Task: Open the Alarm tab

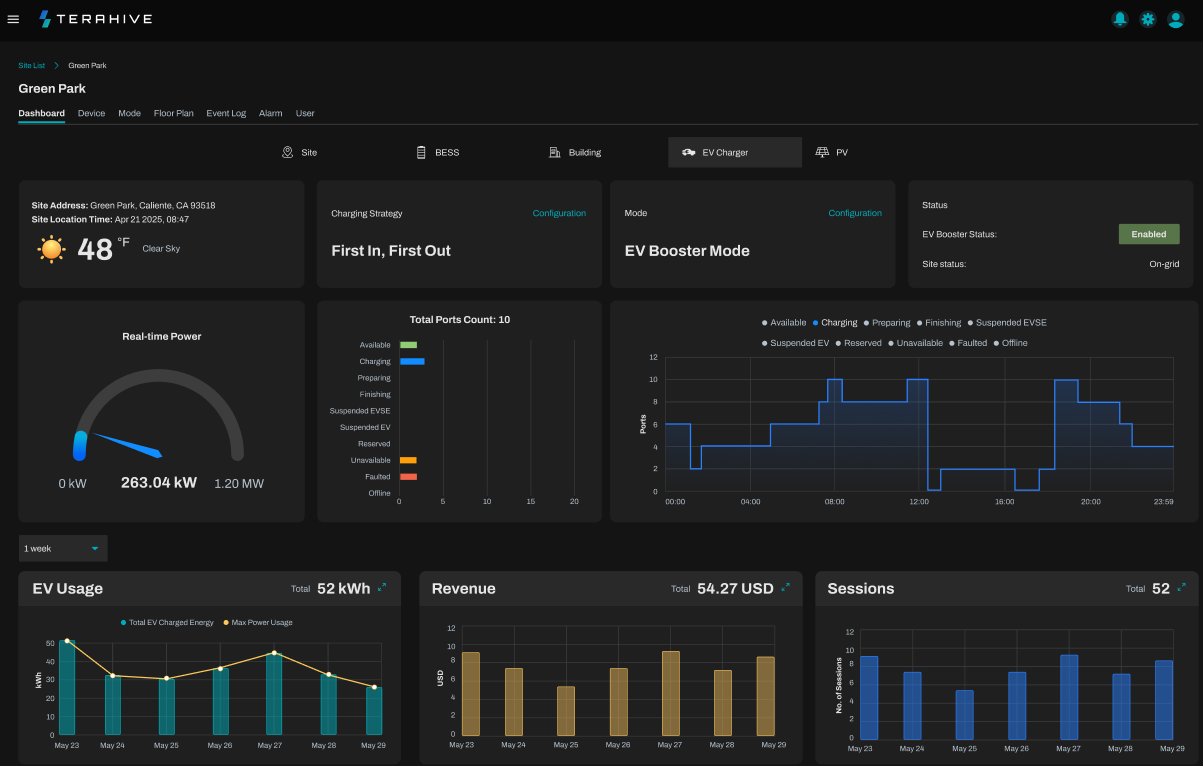Action: (x=271, y=113)
